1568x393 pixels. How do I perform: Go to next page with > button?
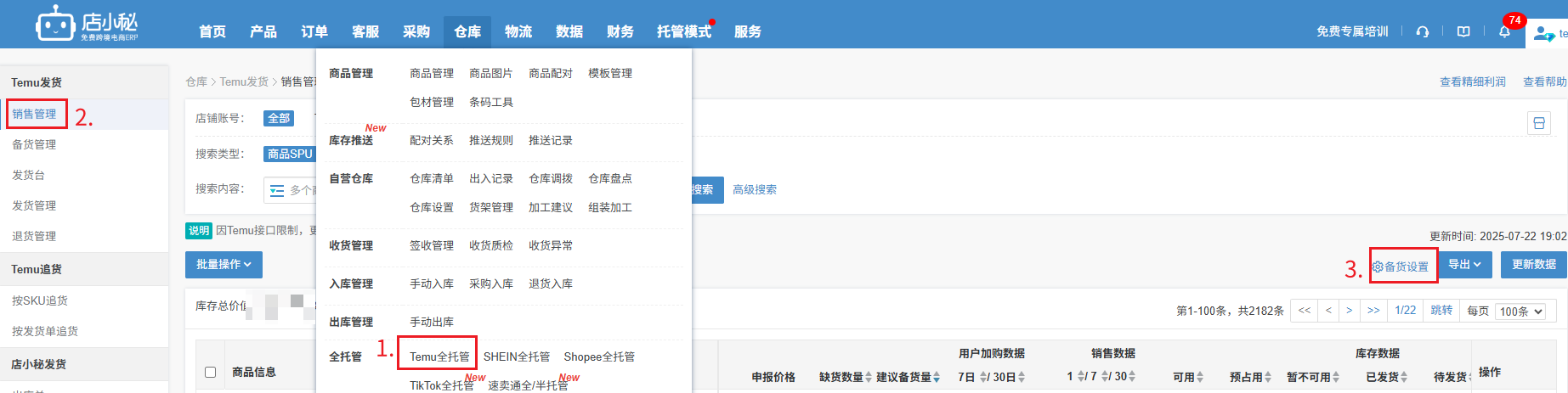(x=1350, y=311)
